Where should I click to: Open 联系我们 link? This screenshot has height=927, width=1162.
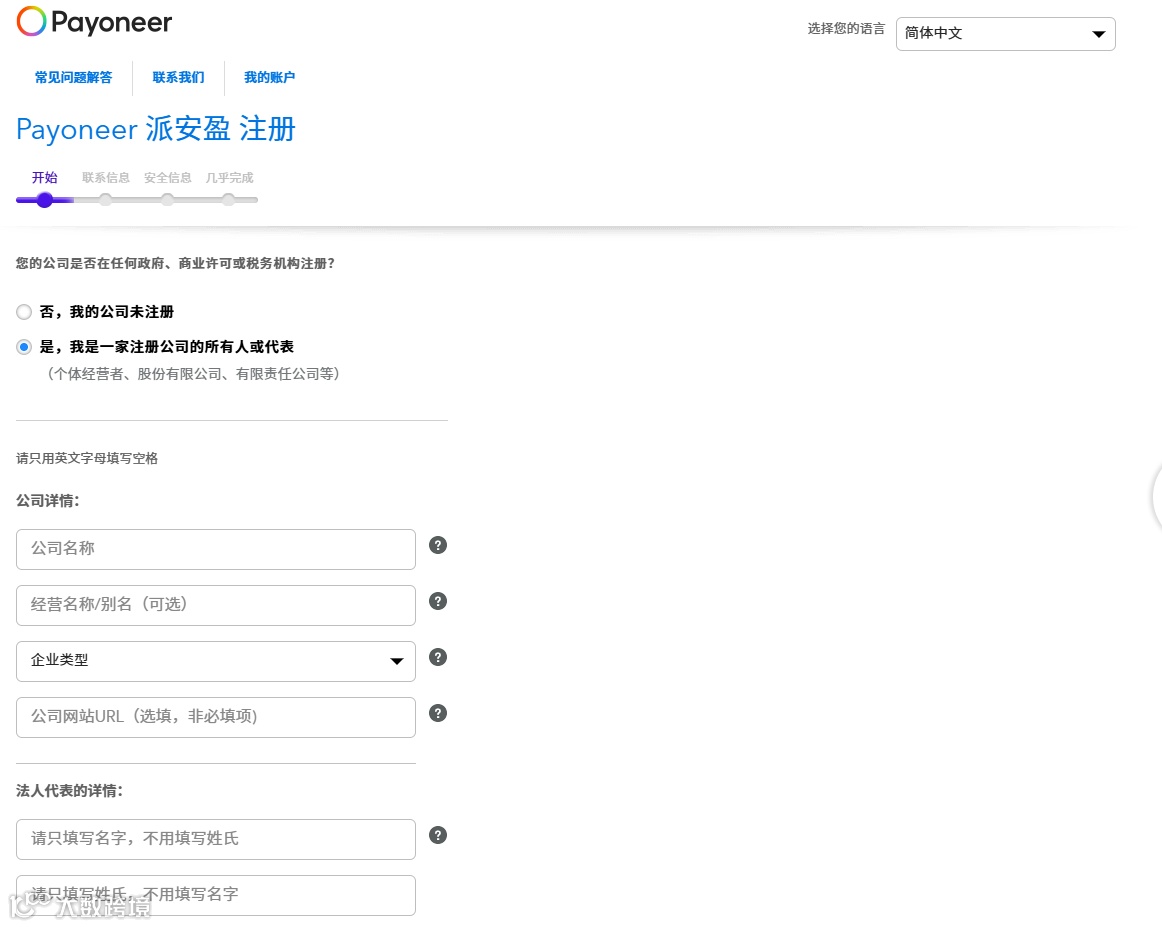(x=179, y=78)
